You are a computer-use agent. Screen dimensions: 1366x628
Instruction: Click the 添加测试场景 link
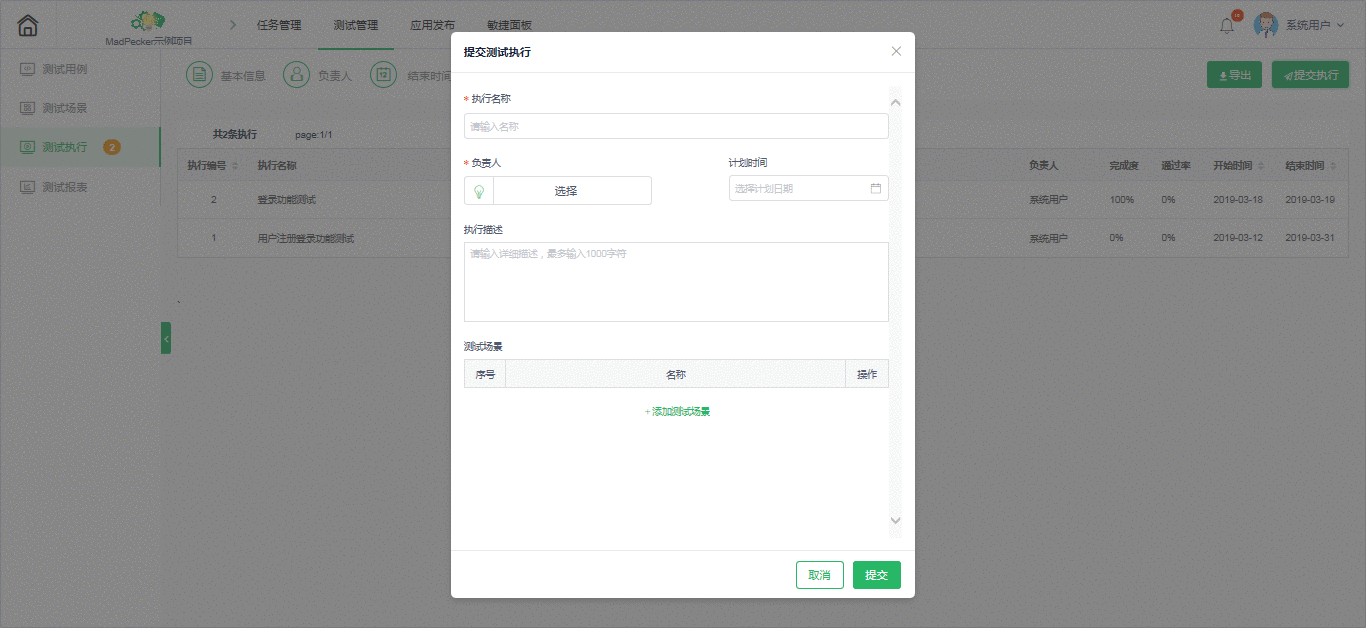[x=676, y=410]
